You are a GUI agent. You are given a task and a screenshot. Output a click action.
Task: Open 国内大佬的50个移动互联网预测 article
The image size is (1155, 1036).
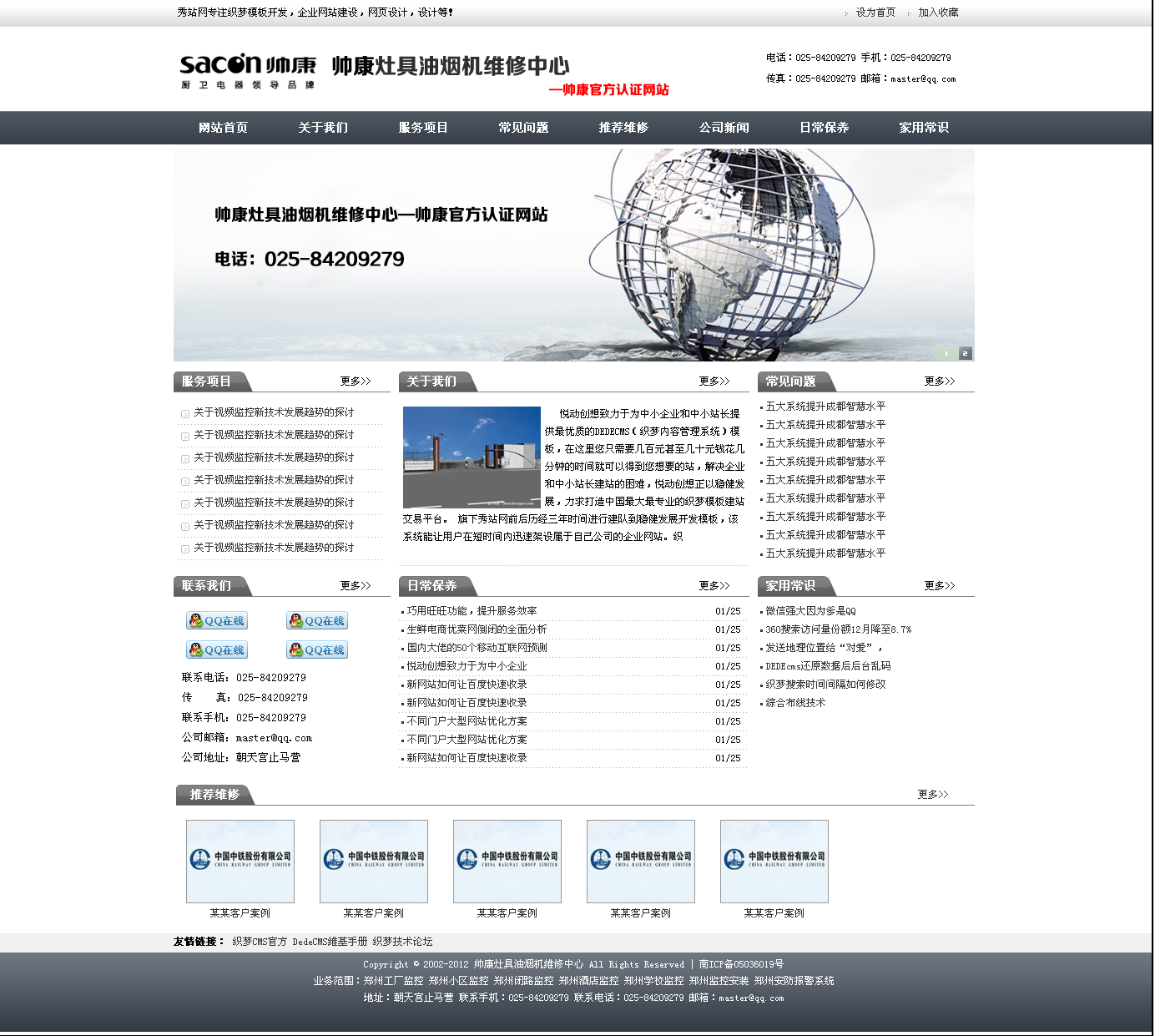[477, 648]
